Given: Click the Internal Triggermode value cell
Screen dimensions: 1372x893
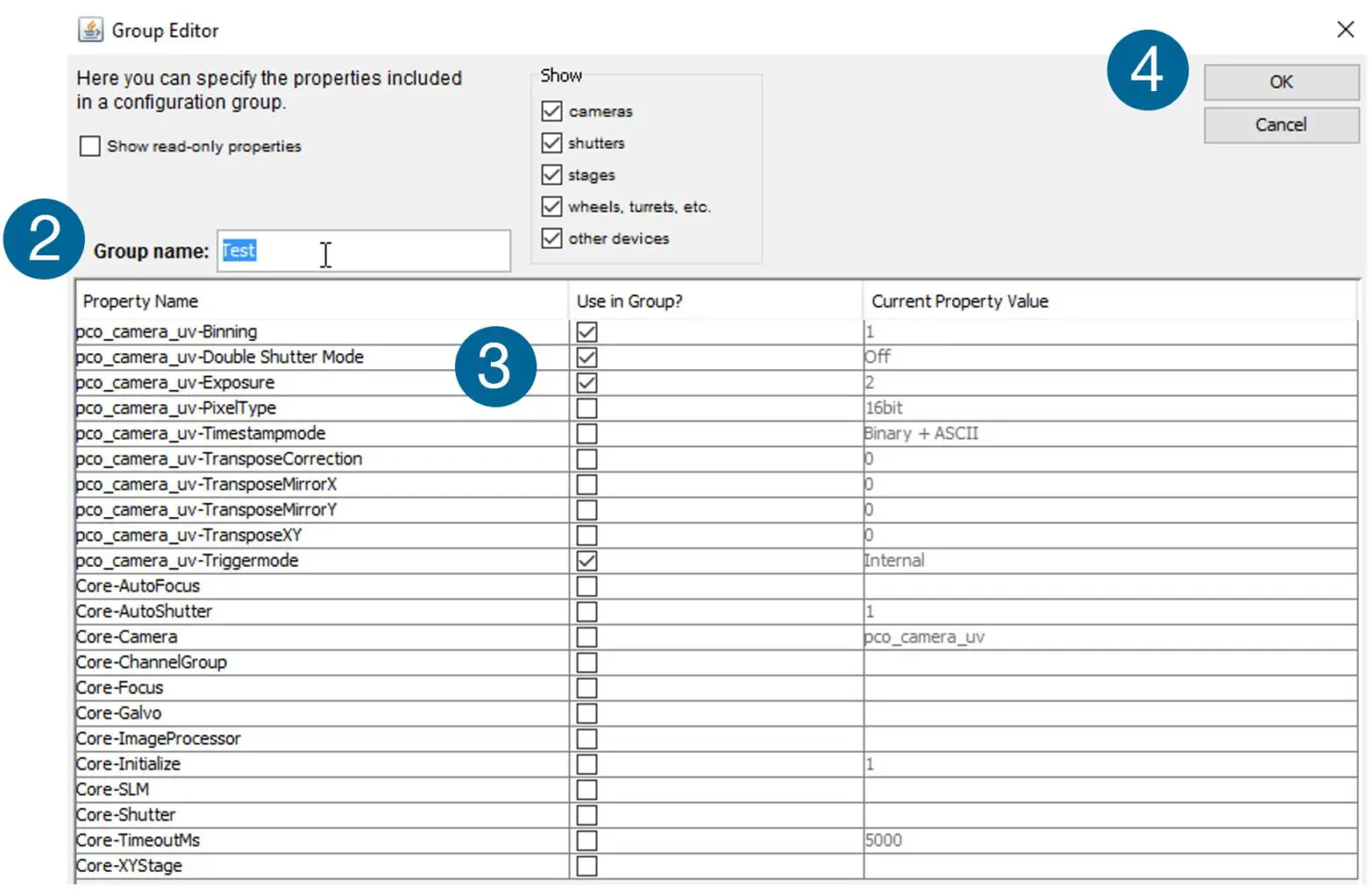Looking at the screenshot, I should click(1110, 560).
